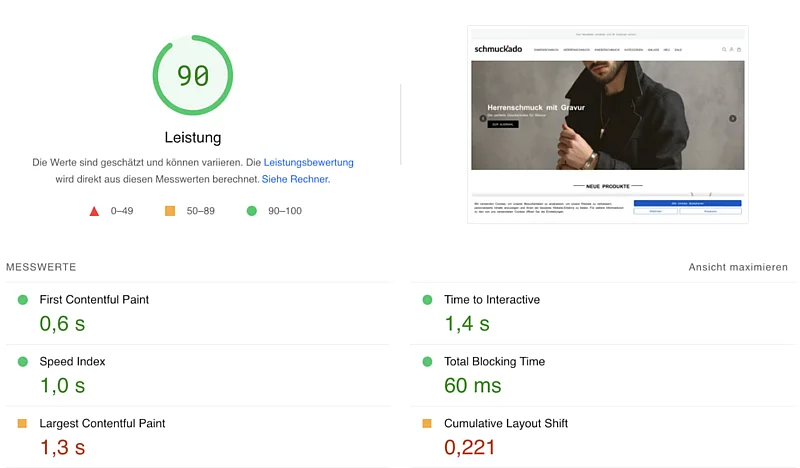Click the right carousel arrow in the preview

point(732,118)
